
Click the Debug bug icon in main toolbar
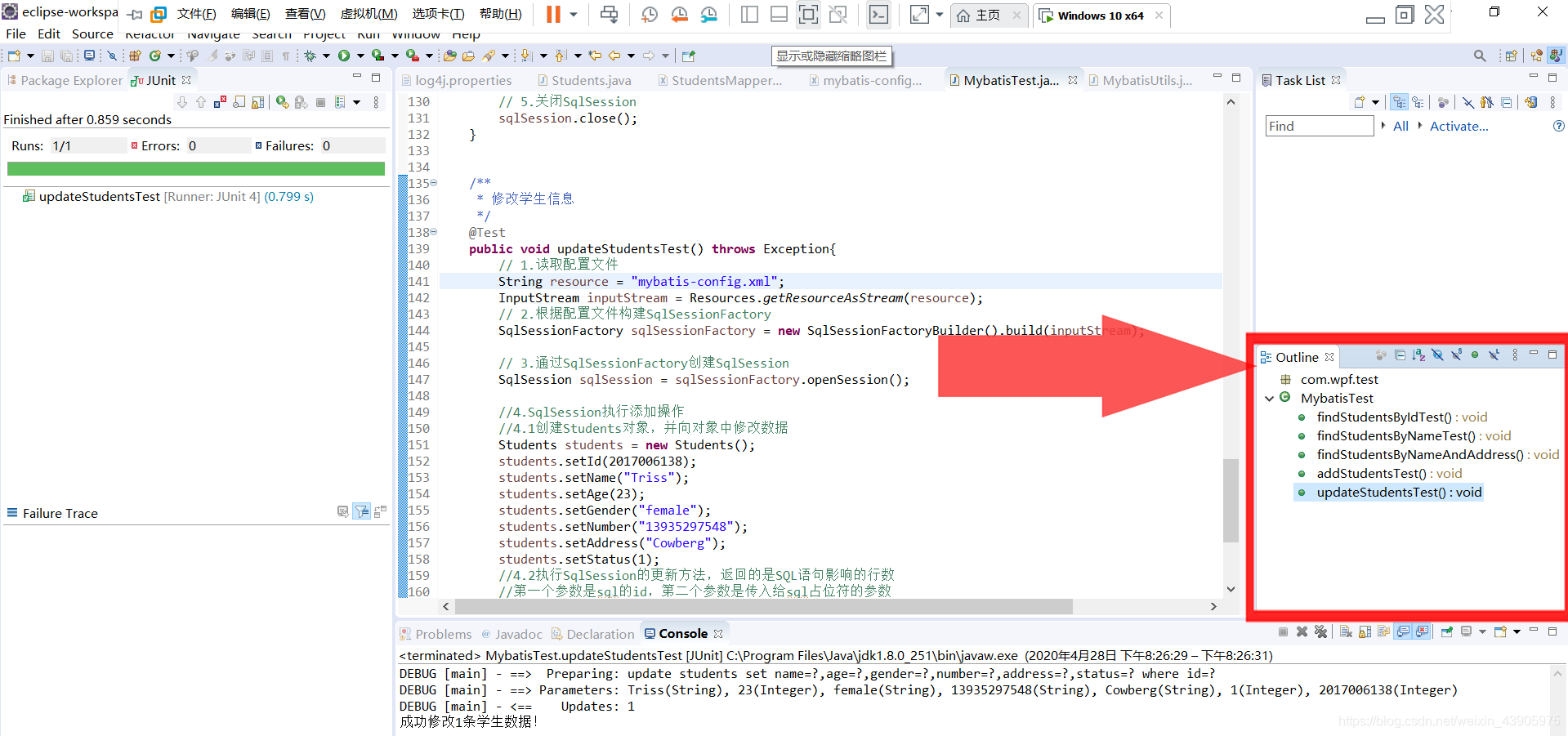point(310,56)
